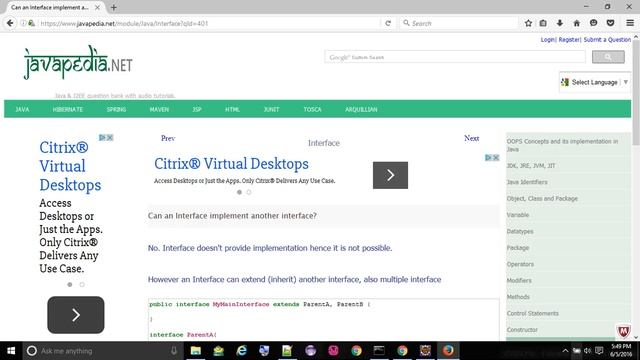The height and width of the screenshot is (360, 640).
Task: Open 'Datatypes' sidebar topic
Action: 520,231
